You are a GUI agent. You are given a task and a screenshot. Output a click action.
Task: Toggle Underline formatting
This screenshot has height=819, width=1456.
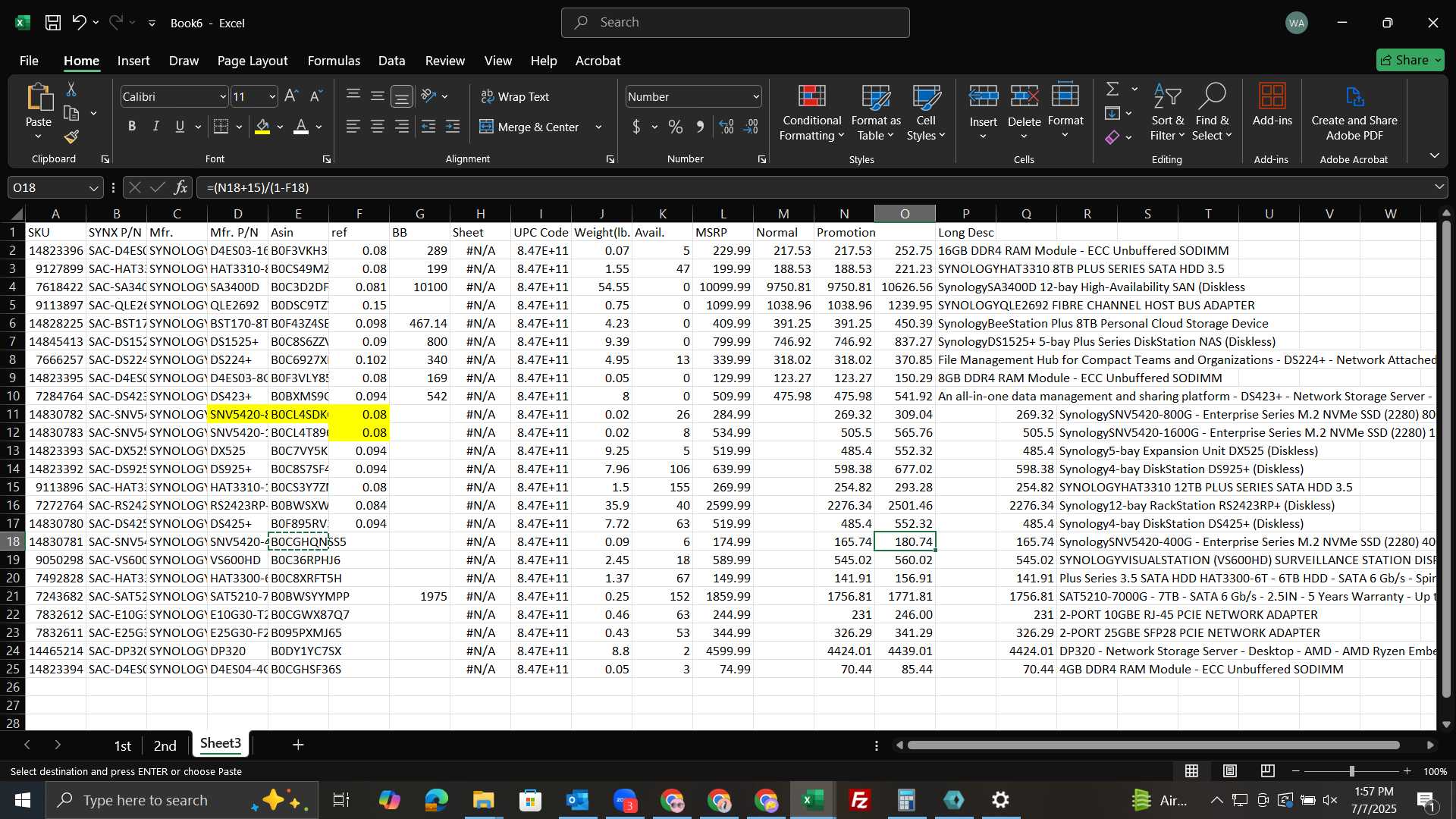click(180, 127)
